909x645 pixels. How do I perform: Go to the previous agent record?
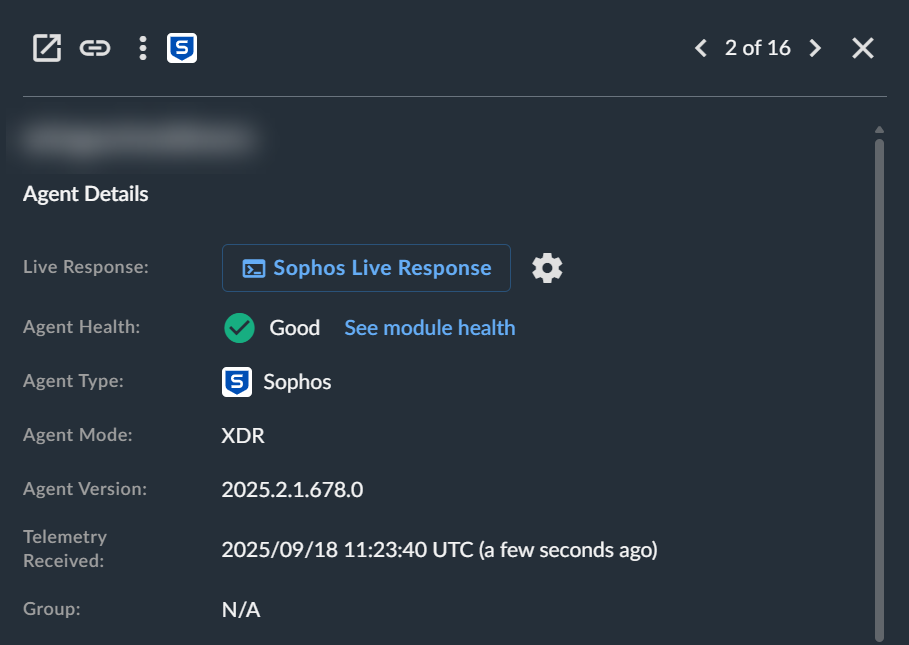pos(700,48)
